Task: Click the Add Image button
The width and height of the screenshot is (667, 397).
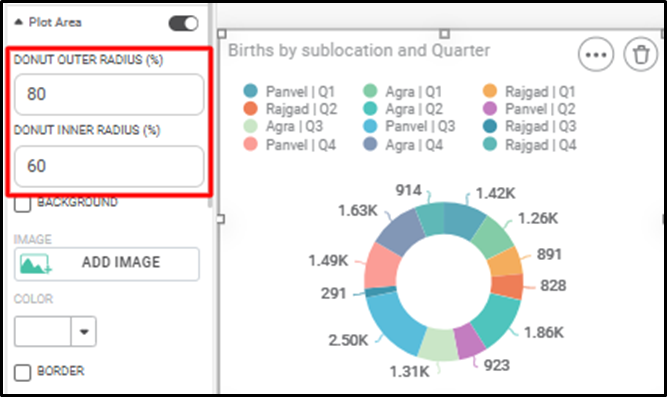Action: click(107, 264)
